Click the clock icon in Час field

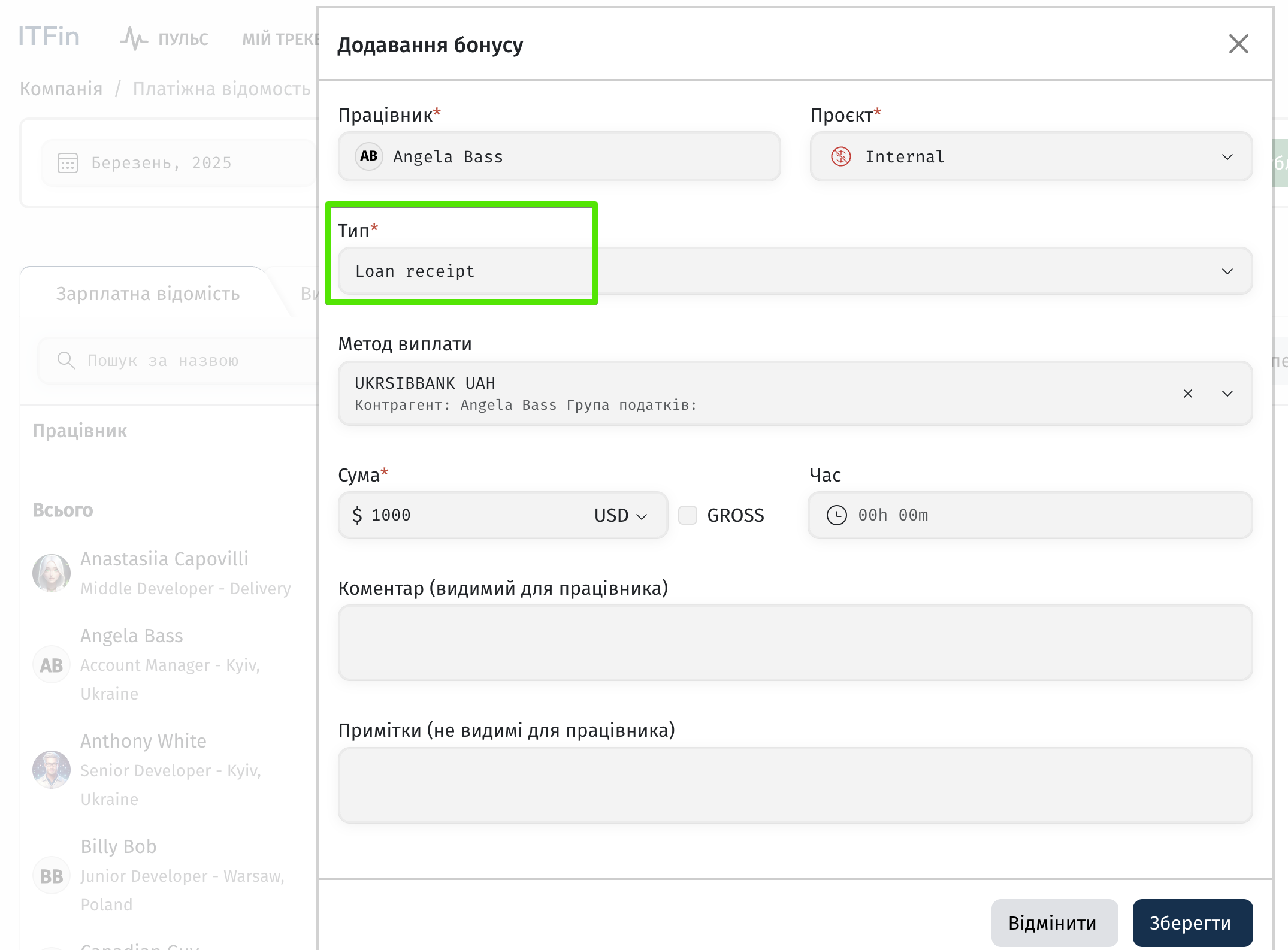coord(836,515)
